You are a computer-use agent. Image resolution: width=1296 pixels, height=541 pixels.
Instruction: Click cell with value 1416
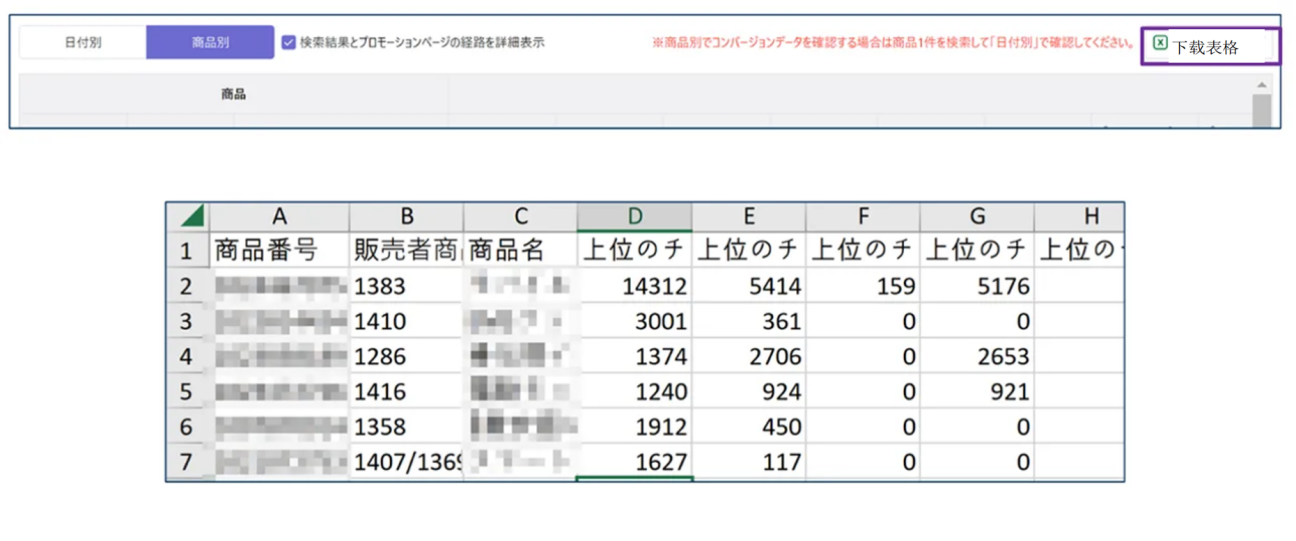[406, 391]
